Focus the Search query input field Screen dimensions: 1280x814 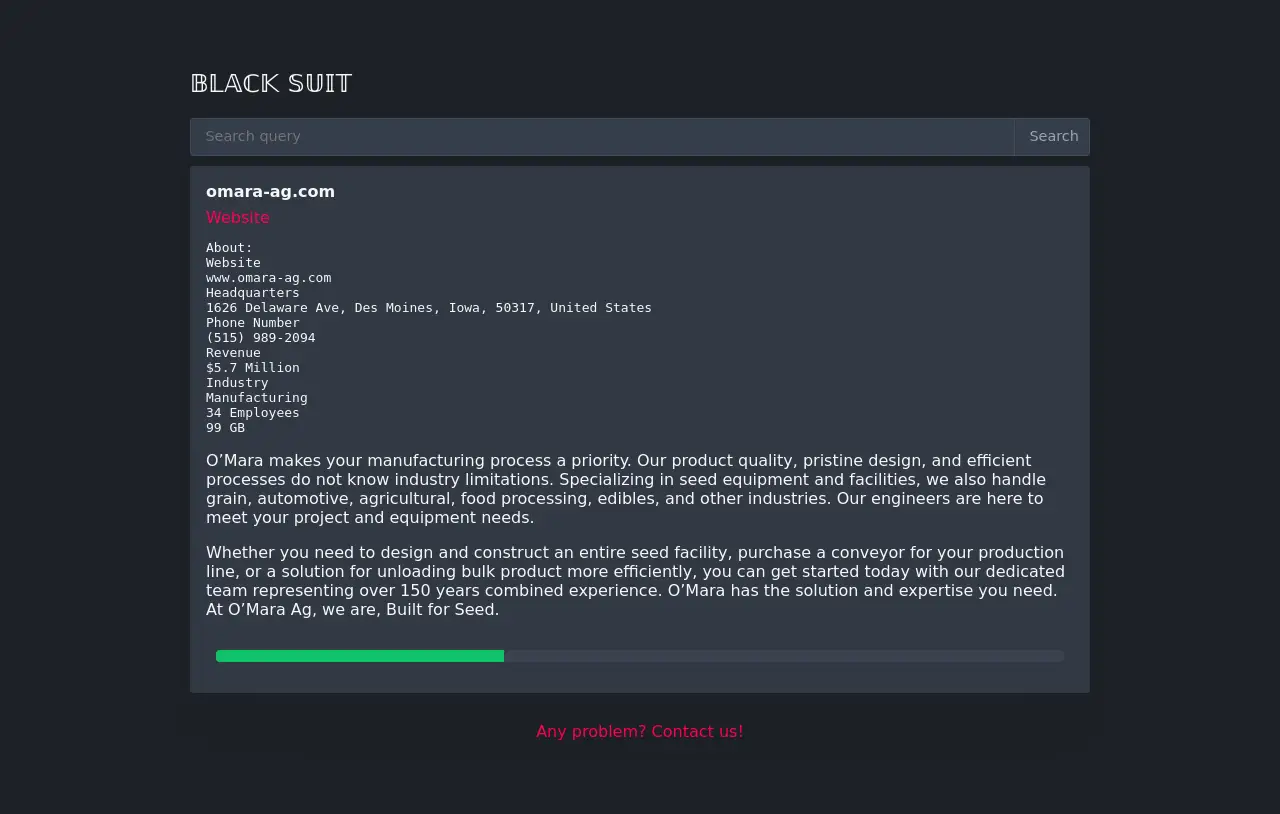click(601, 137)
